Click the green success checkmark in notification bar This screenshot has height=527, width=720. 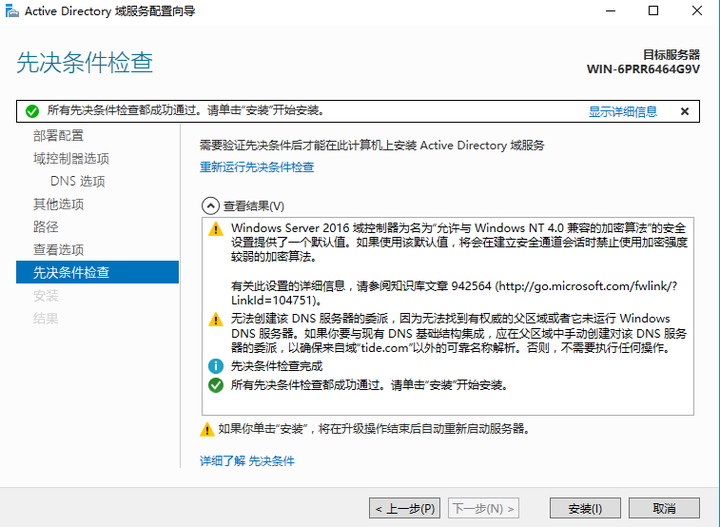point(32,111)
